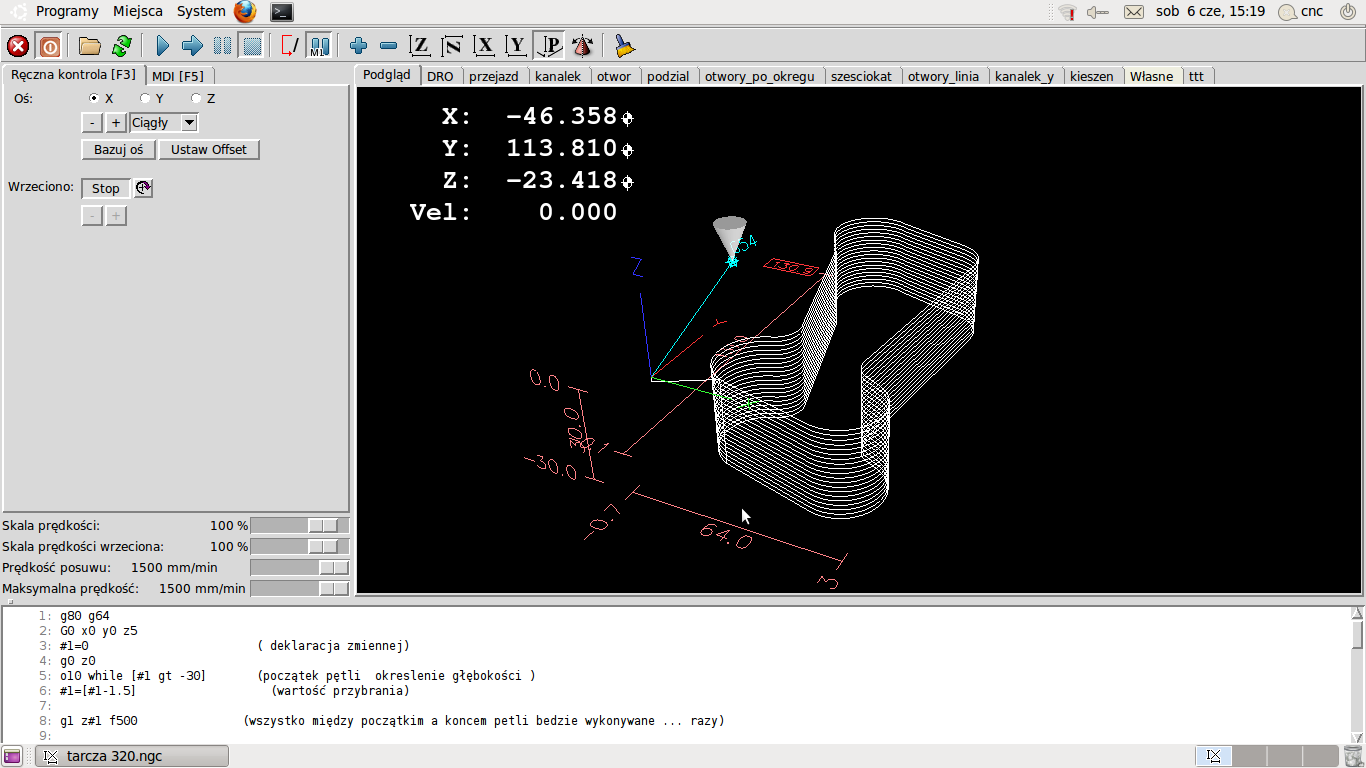Open the volume control in the tray

1098,12
